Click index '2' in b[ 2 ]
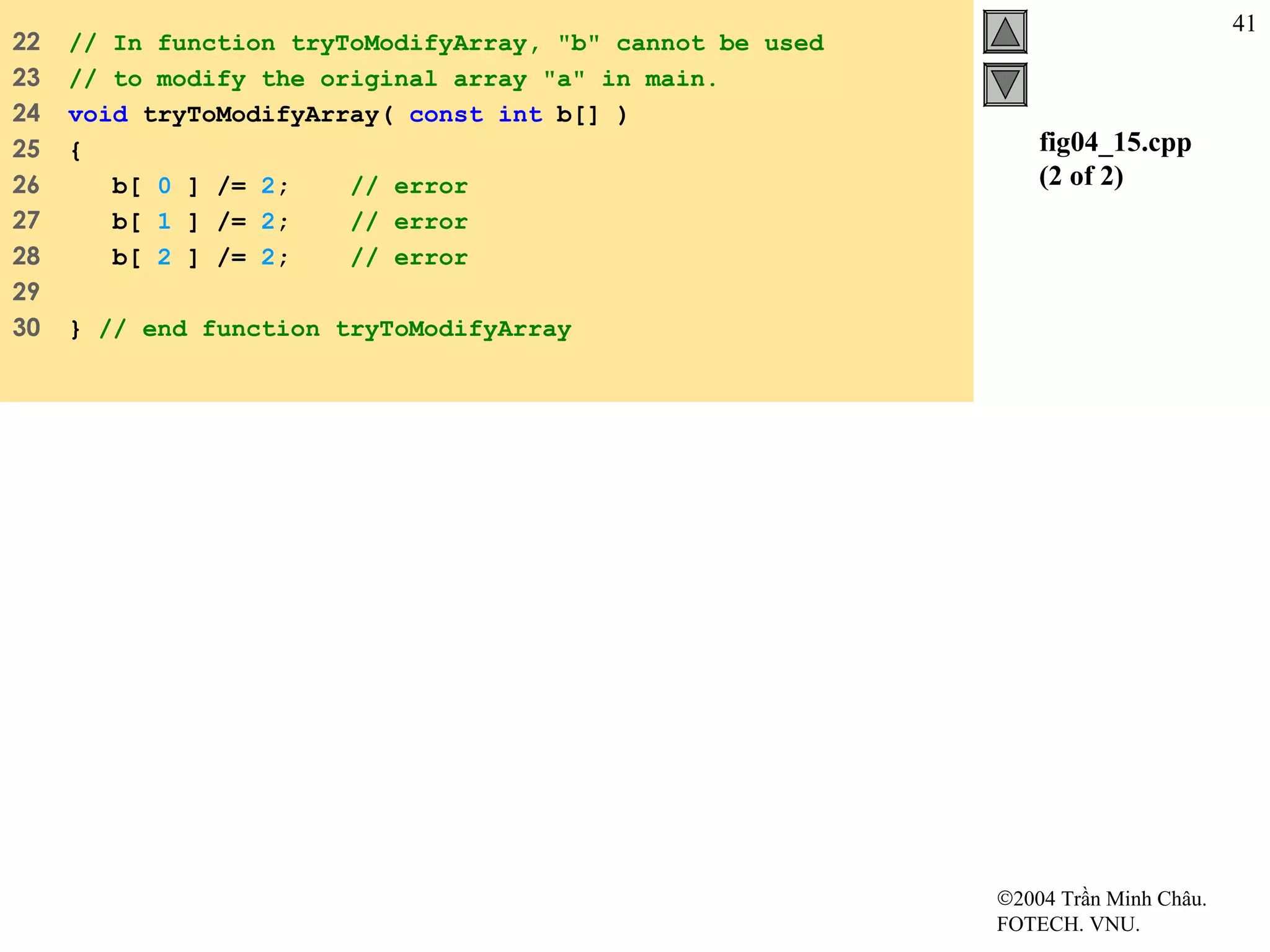This screenshot has height=952, width=1270. [x=164, y=257]
